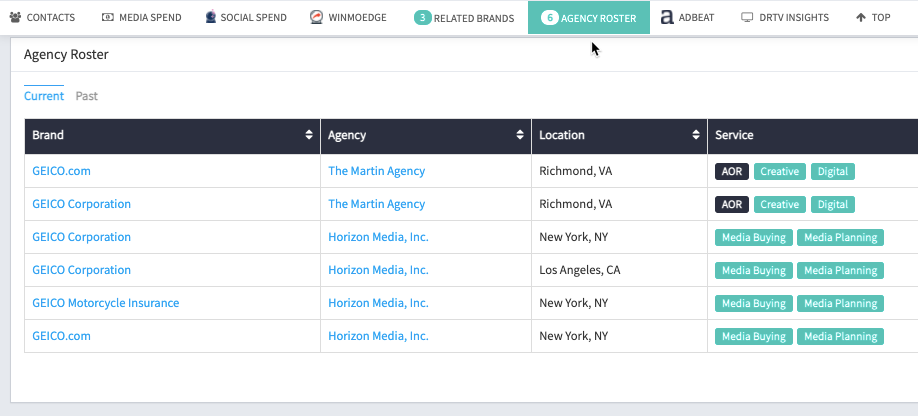Sort table by Location column arrows
Image resolution: width=918 pixels, height=416 pixels.
[696, 135]
